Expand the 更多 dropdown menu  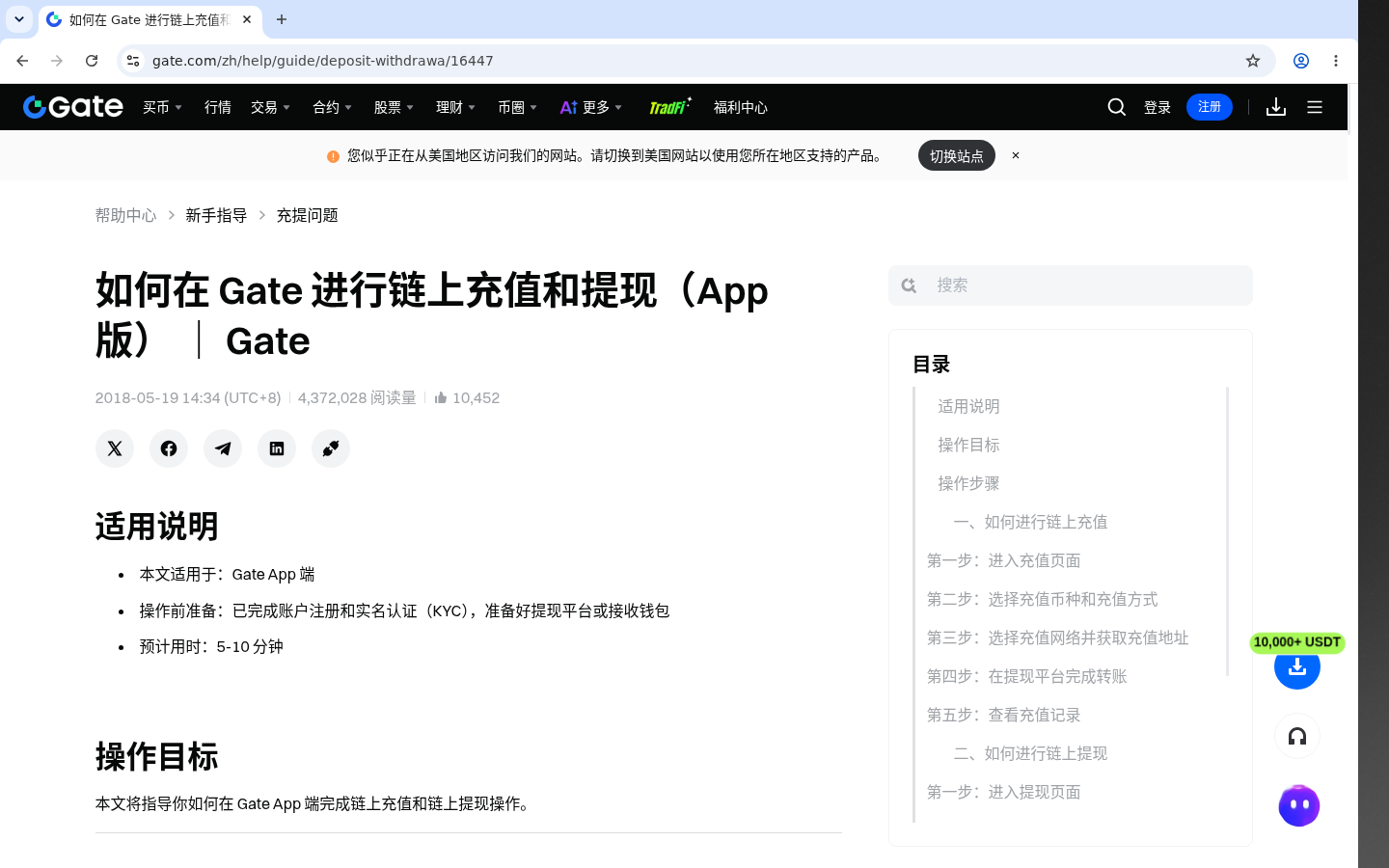click(591, 107)
